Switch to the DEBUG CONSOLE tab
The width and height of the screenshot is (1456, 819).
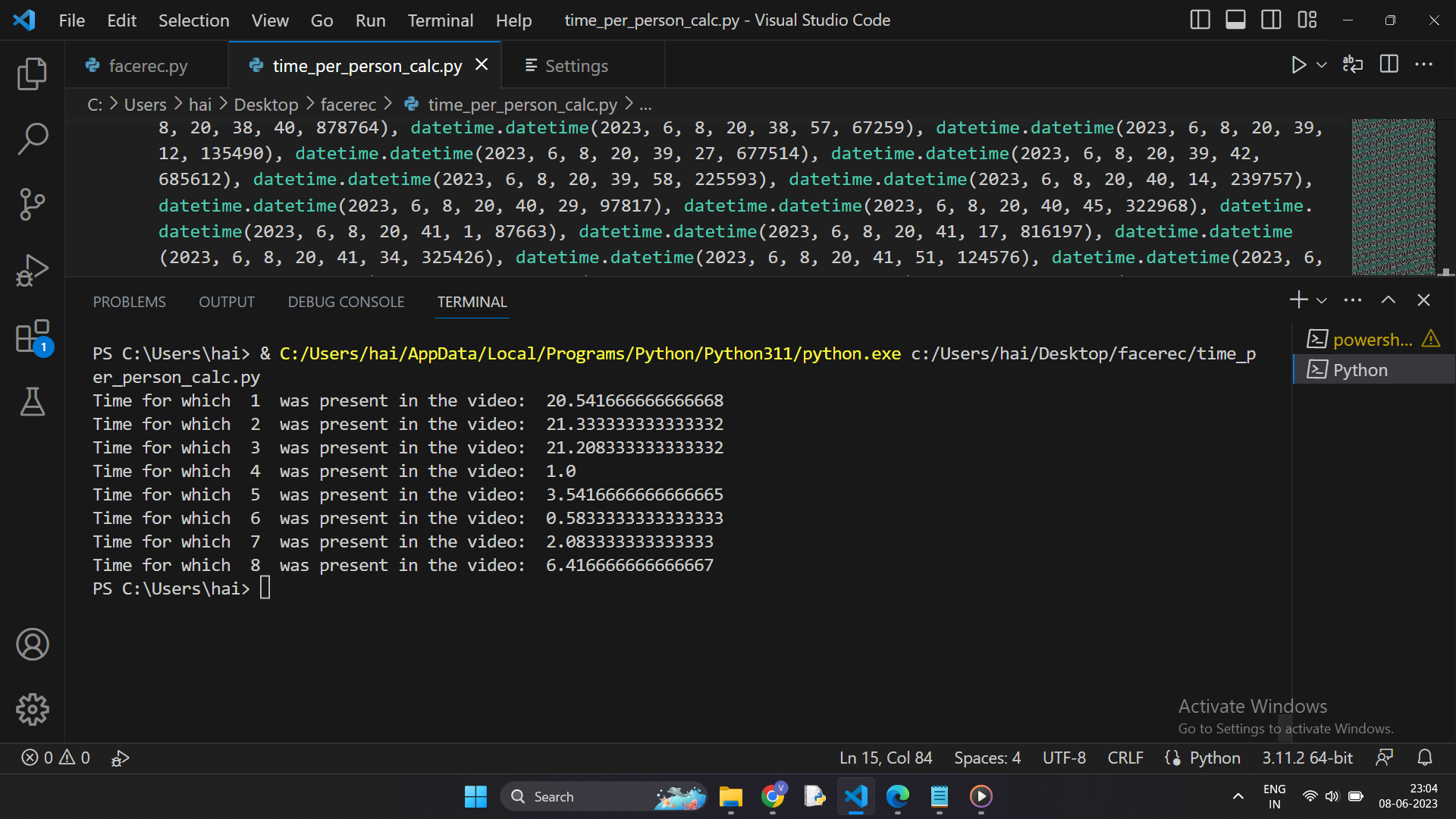(x=346, y=302)
